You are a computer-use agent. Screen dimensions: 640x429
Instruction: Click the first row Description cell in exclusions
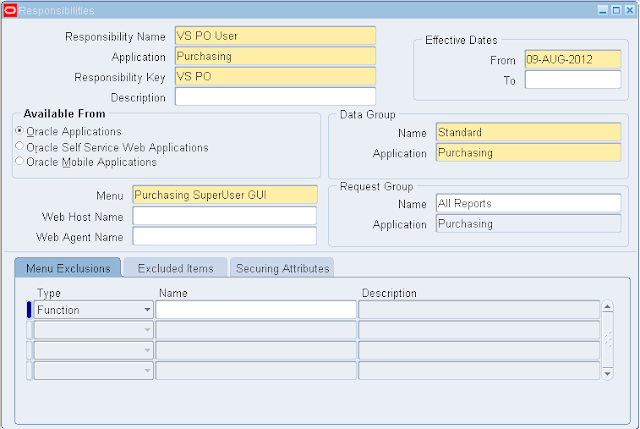coord(479,310)
